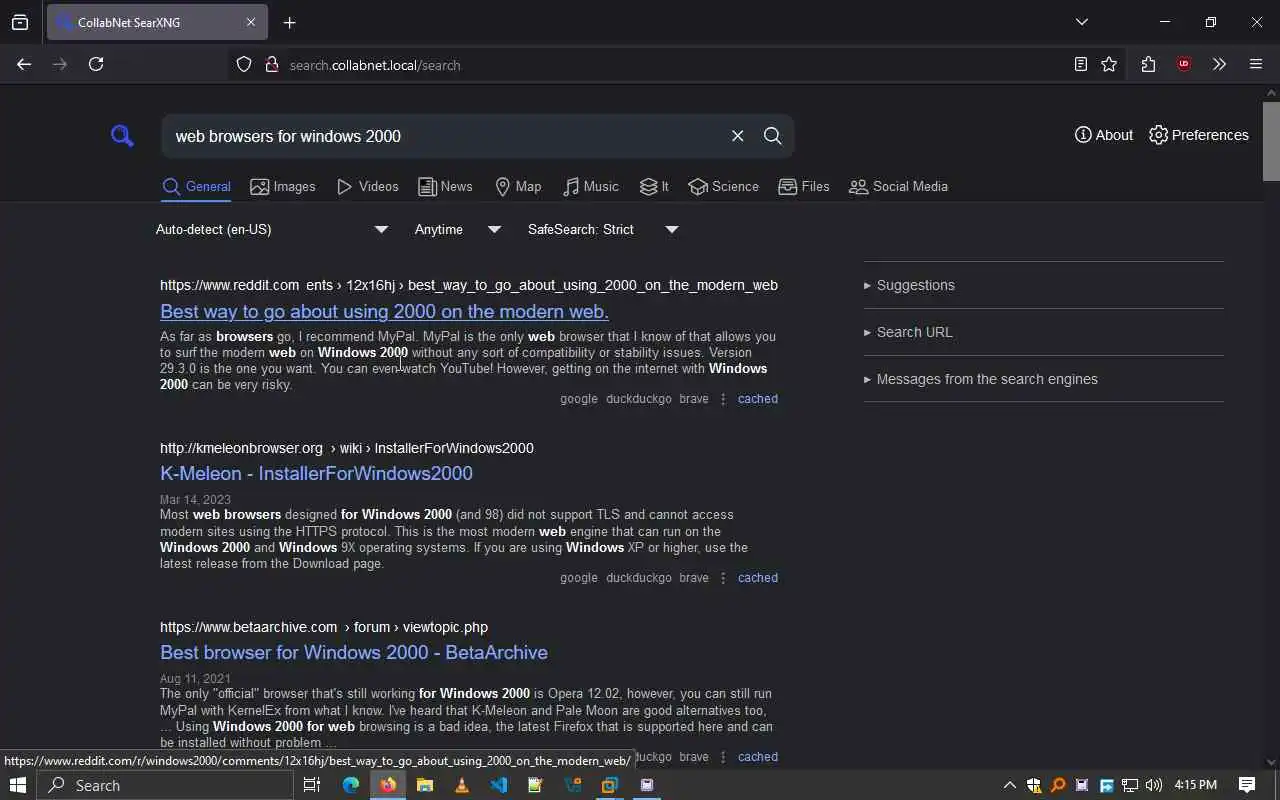Image resolution: width=1280 pixels, height=800 pixels.
Task: Open the tracking protection shield icon
Action: tap(244, 64)
